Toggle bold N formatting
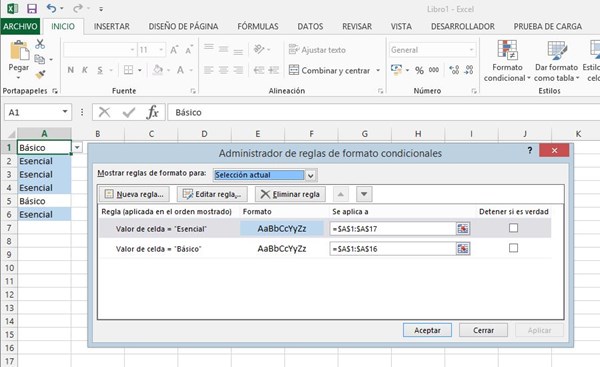 click(70, 70)
